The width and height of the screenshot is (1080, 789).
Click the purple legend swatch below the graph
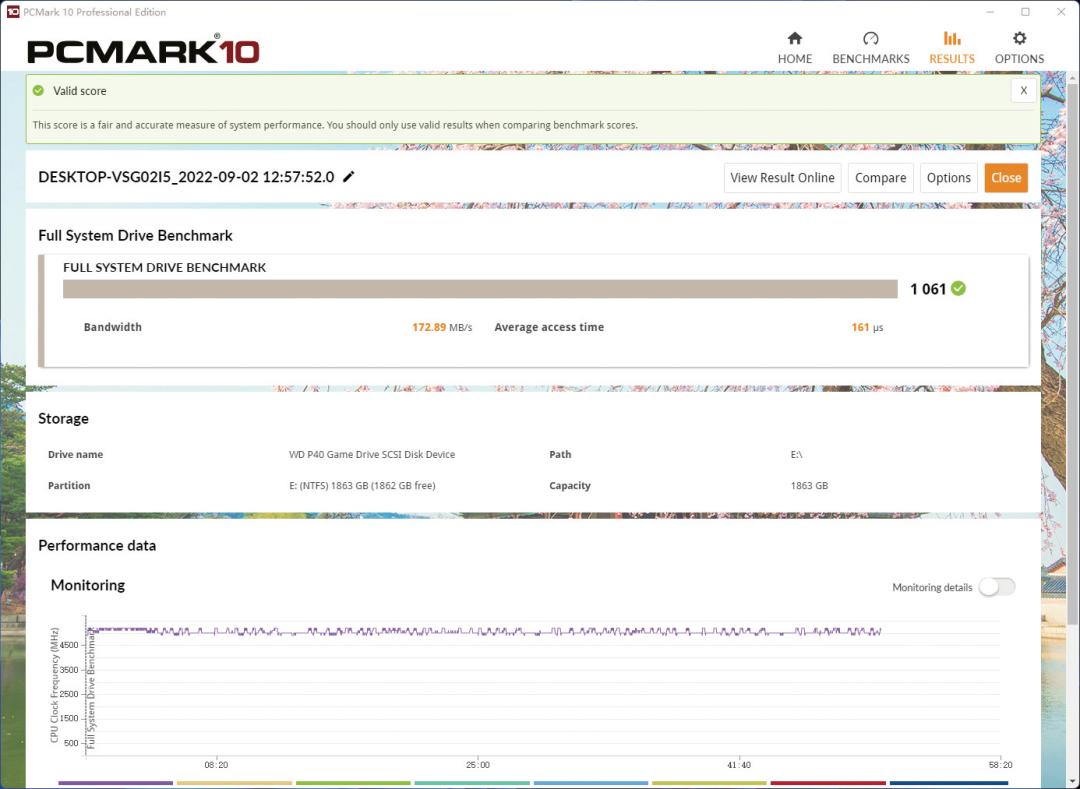115,783
